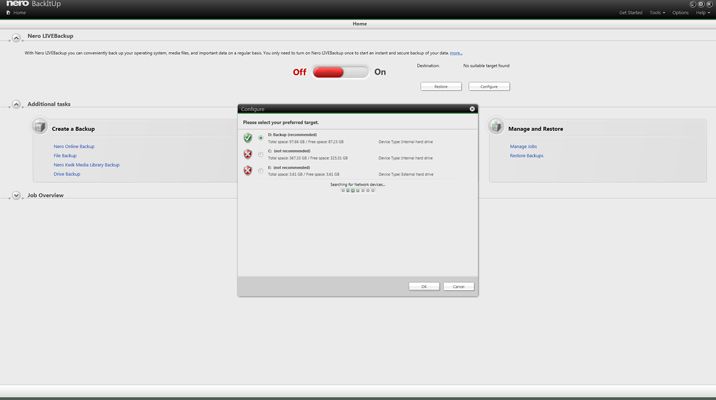
Task: Click the Restore Backups link
Action: click(526, 156)
